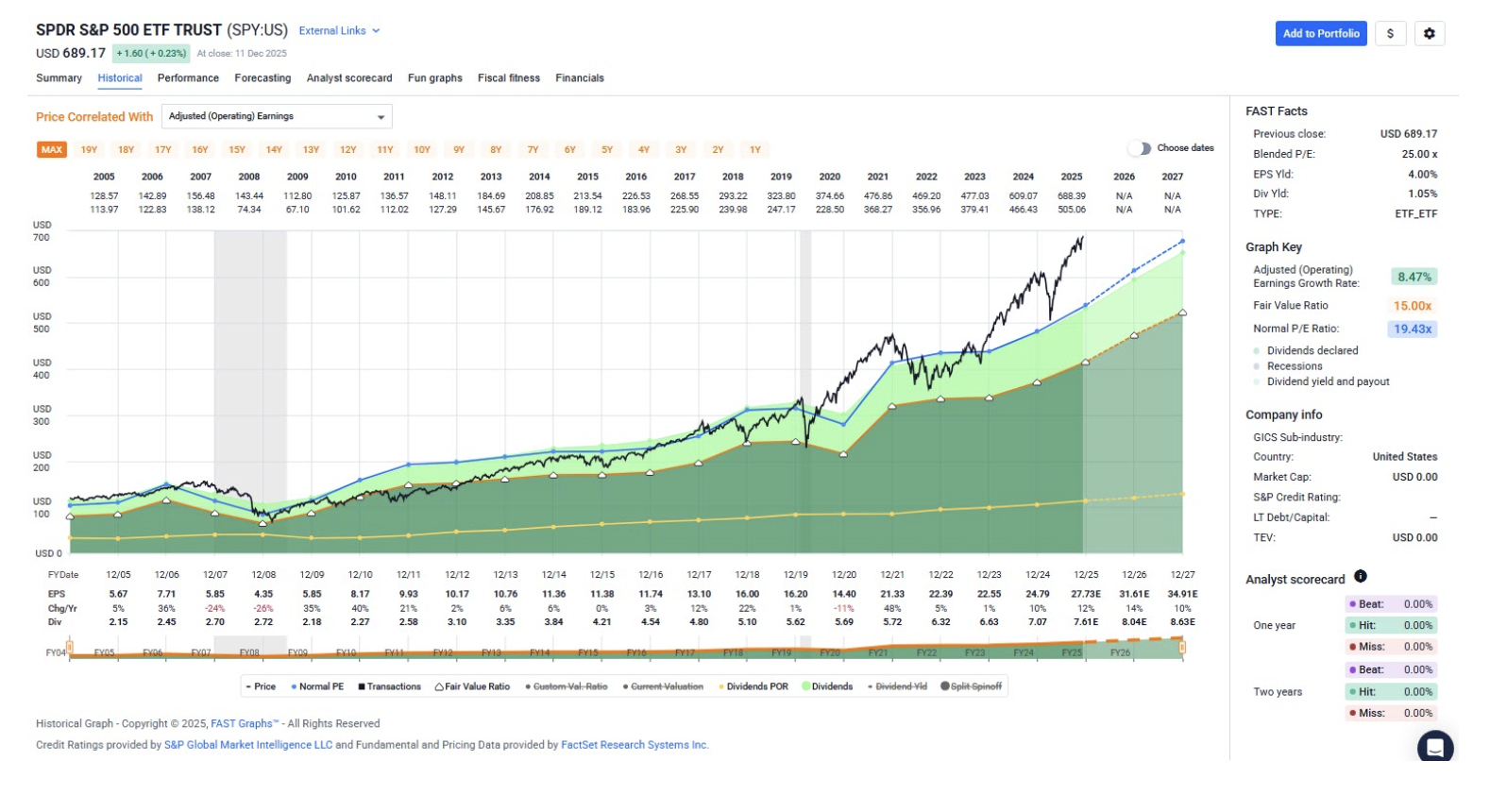1490x812 pixels.
Task: Select the 5Y time range
Action: point(607,149)
